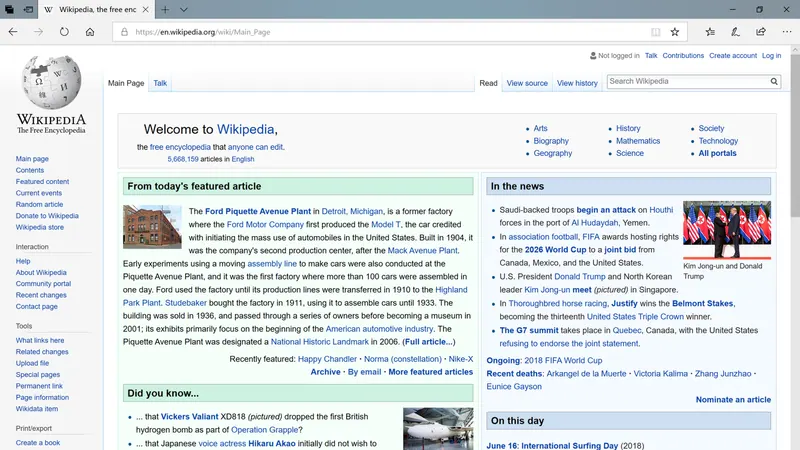Click What links here tool link

40,340
